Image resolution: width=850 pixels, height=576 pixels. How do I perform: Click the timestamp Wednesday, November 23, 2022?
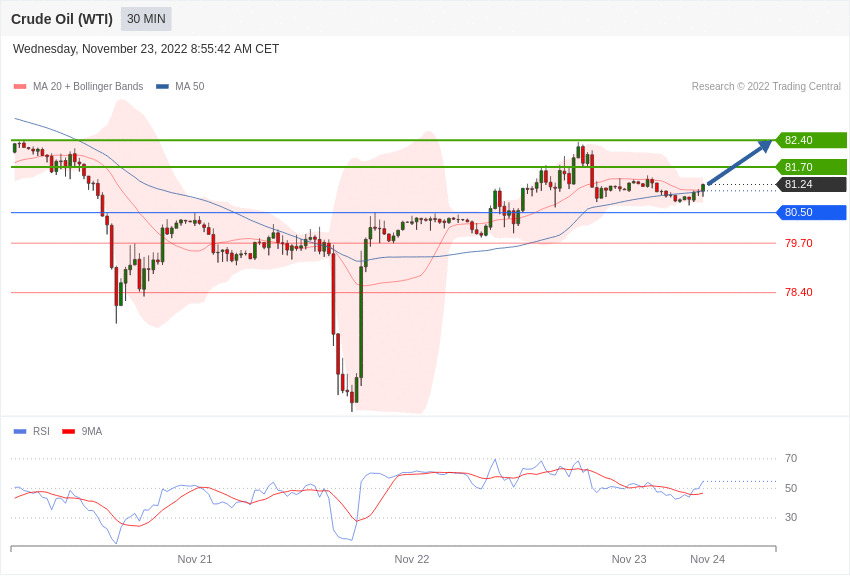[146, 49]
